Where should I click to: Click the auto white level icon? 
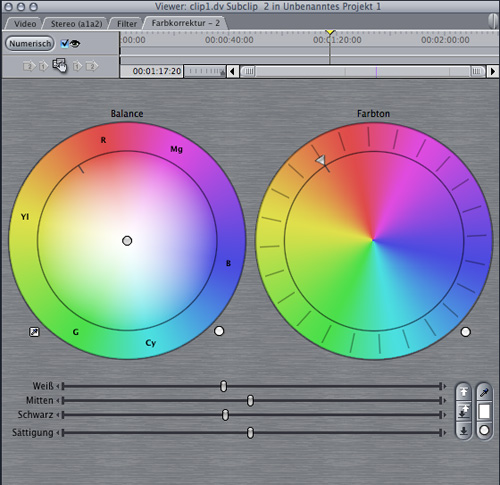[x=464, y=392]
